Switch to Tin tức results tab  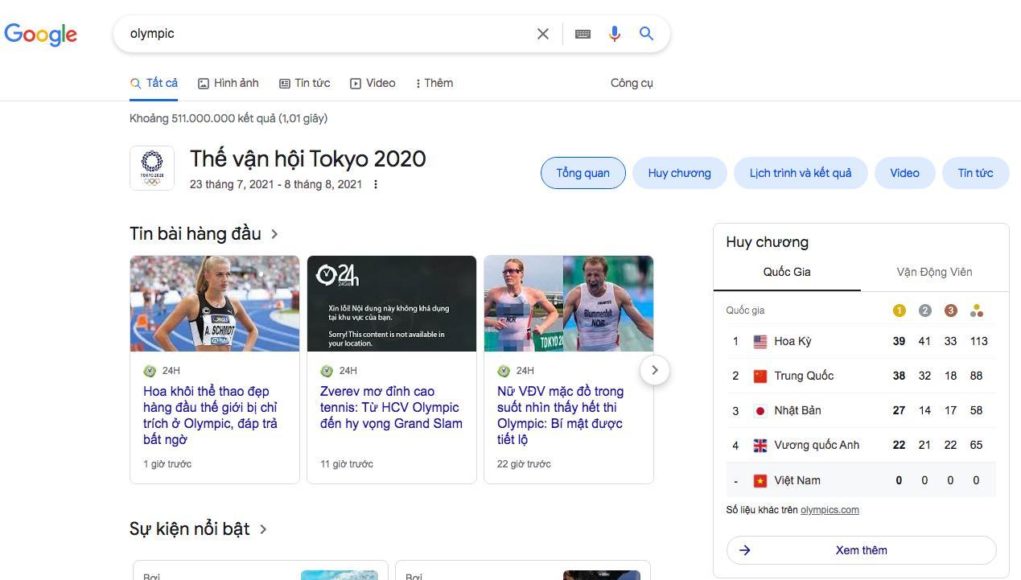click(305, 83)
